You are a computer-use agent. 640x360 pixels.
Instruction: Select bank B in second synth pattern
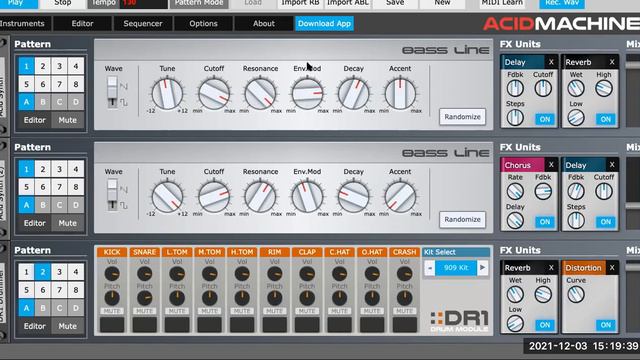click(43, 205)
